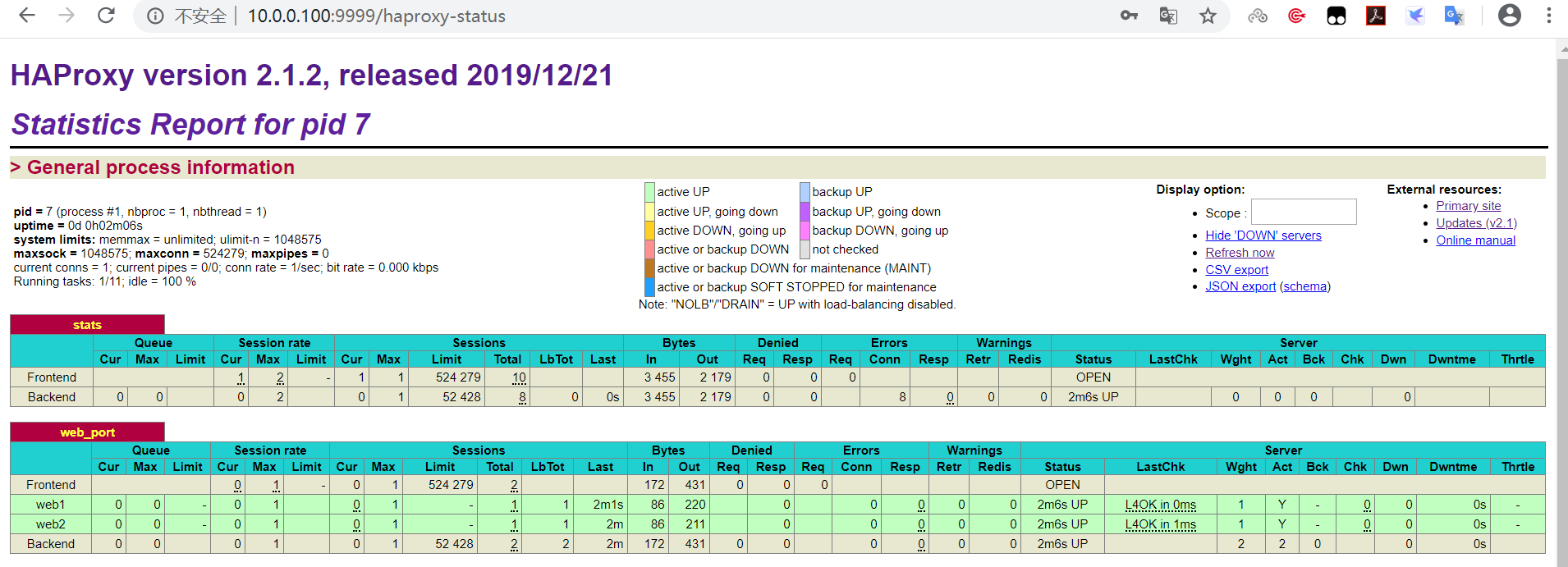Open the Chrome three-dot menu
Screen dimensions: 1568x567
click(1549, 16)
